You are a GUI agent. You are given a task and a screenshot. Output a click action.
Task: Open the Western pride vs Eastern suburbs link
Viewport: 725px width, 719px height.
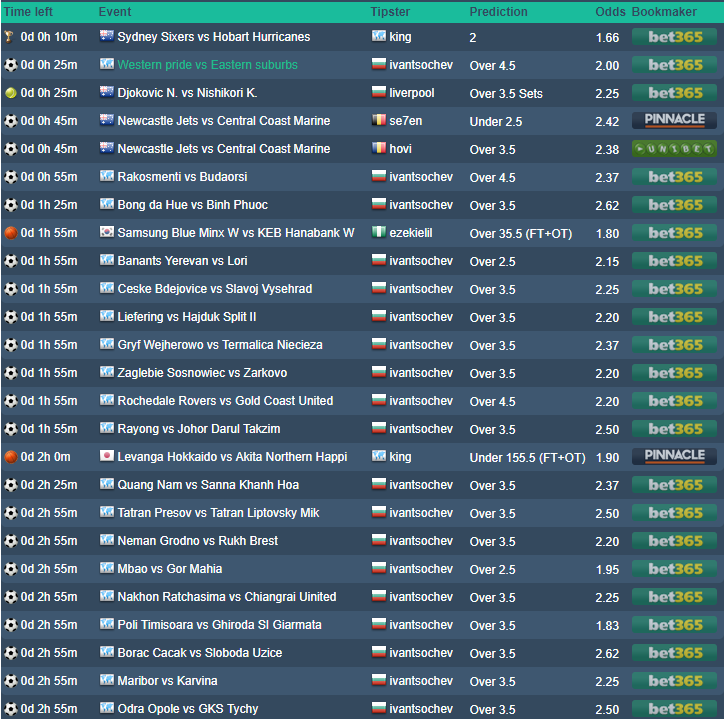pyautogui.click(x=208, y=65)
